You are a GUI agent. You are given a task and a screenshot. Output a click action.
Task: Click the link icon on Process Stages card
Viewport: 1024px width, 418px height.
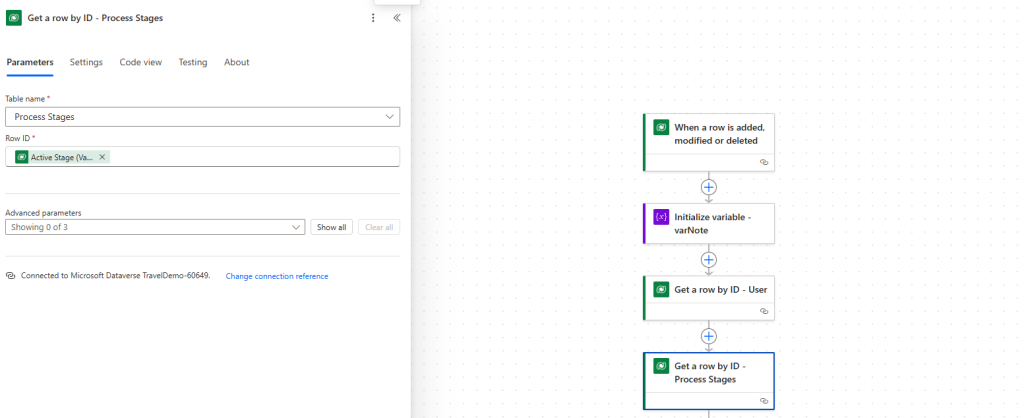(x=764, y=401)
